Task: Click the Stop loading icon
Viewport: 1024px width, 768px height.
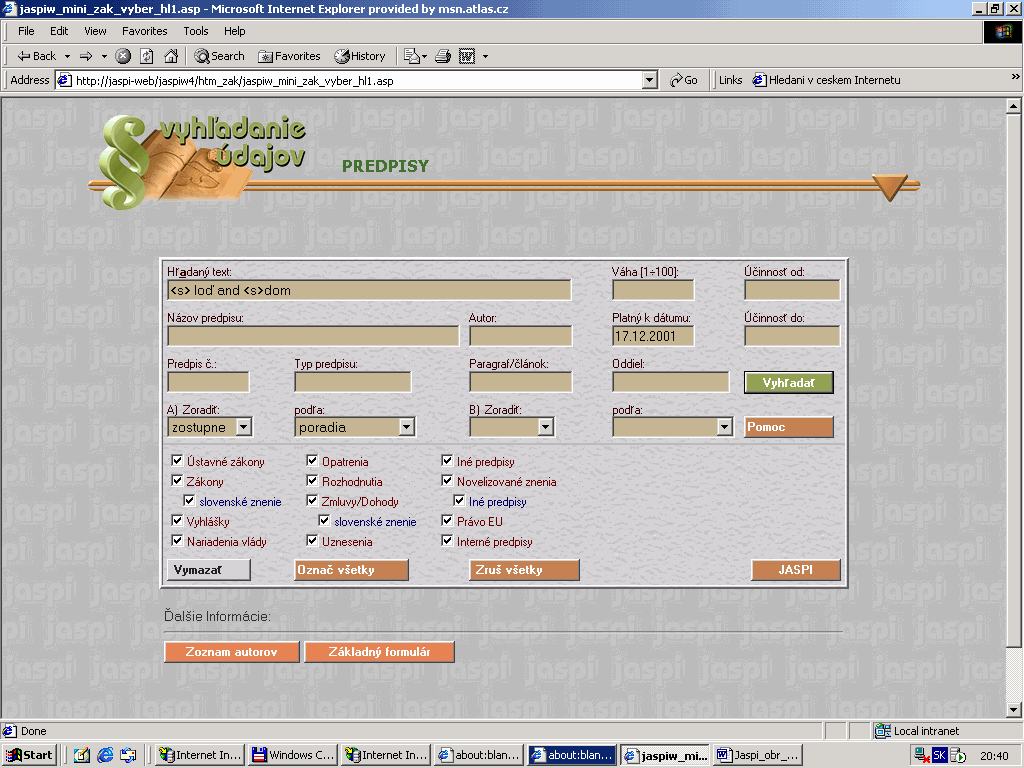Action: click(x=123, y=56)
